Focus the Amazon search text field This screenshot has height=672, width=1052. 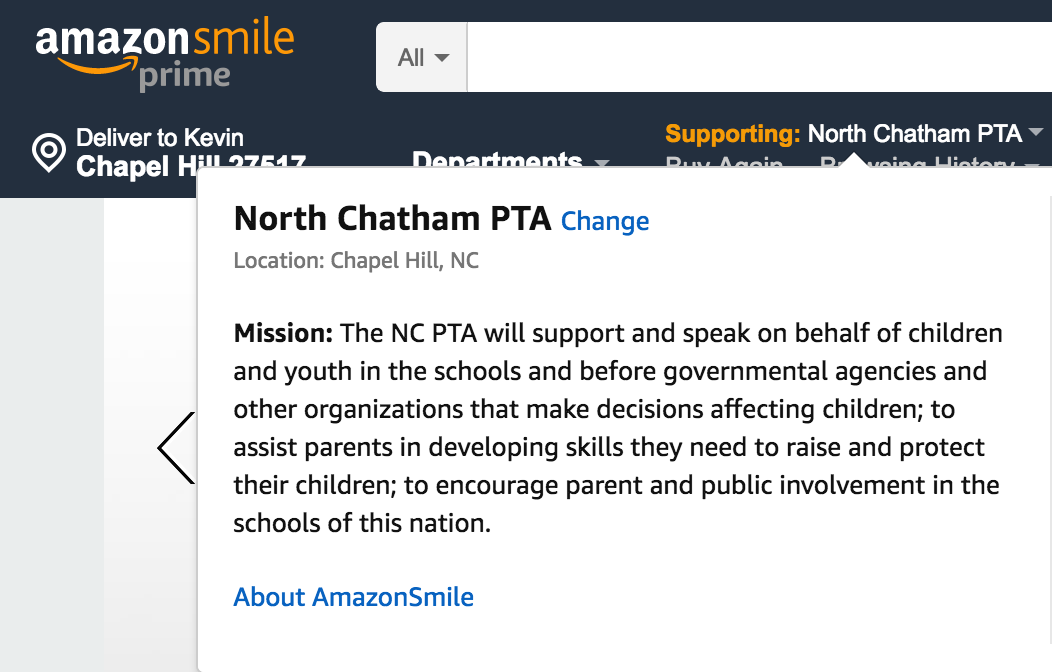click(759, 57)
